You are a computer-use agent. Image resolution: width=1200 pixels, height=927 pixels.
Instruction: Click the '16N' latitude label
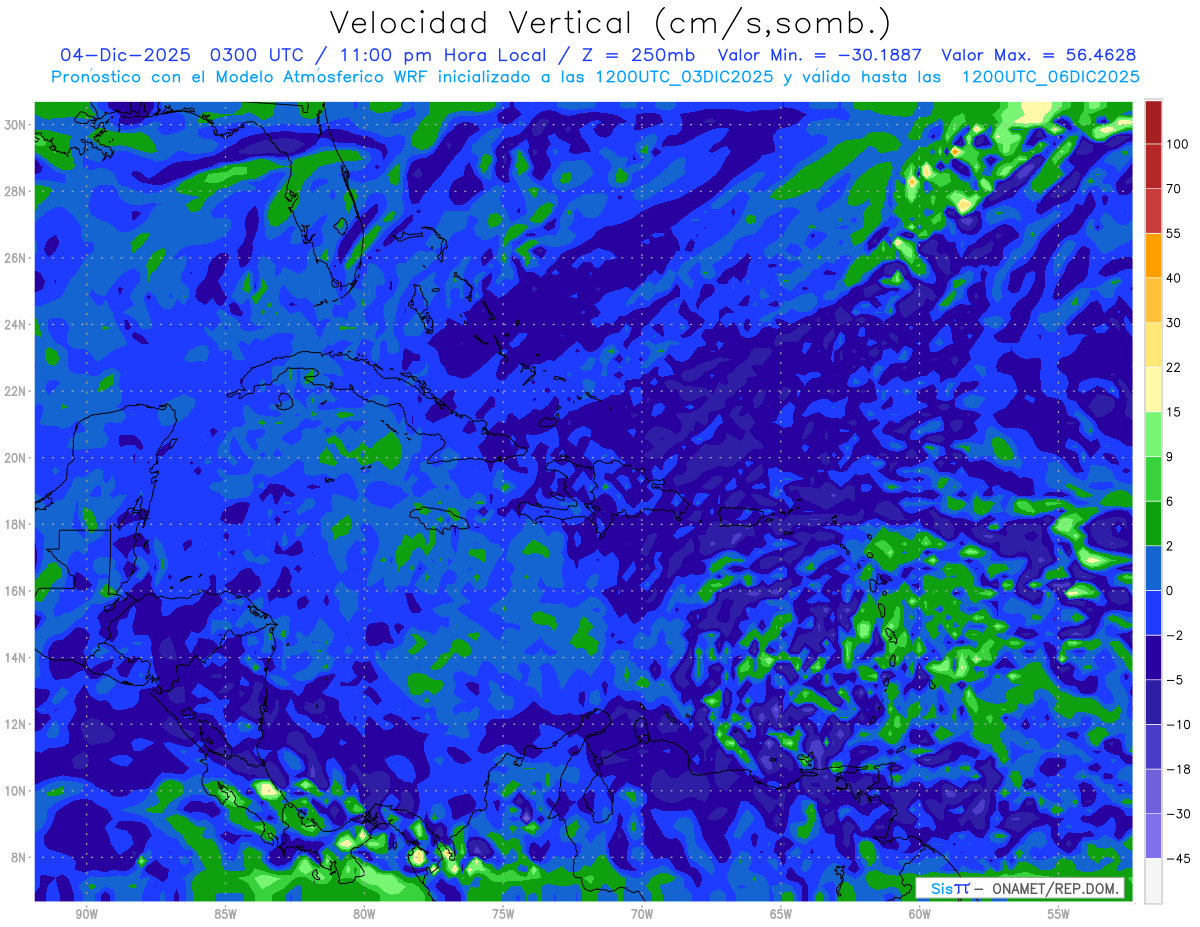click(x=15, y=591)
